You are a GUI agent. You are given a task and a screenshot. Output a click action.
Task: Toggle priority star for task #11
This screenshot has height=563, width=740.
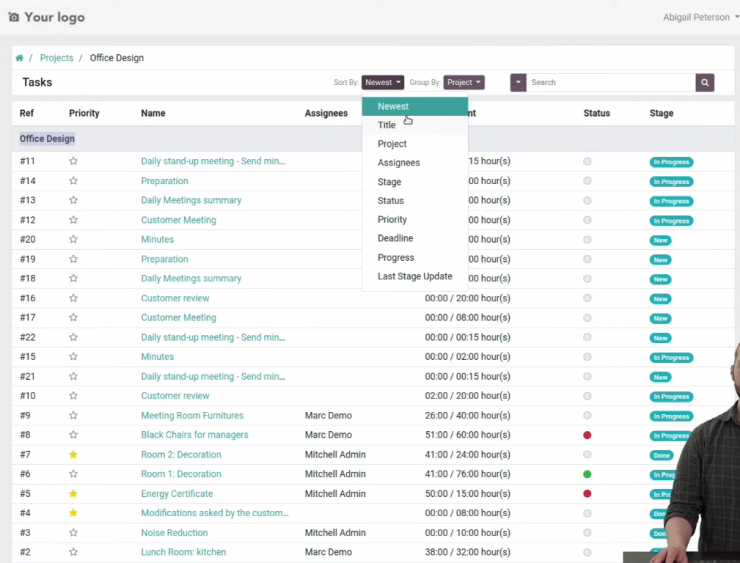point(73,161)
